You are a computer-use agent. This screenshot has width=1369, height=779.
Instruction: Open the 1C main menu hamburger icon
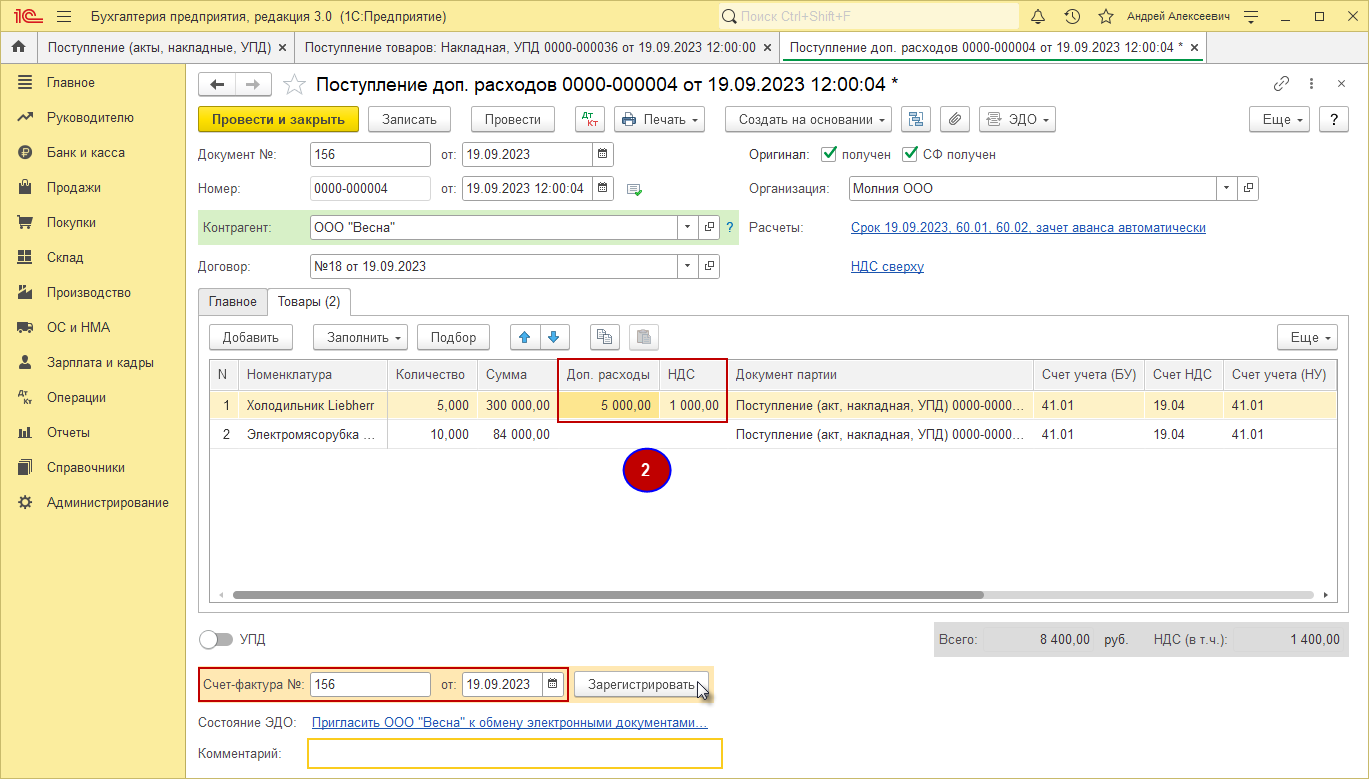coord(64,16)
